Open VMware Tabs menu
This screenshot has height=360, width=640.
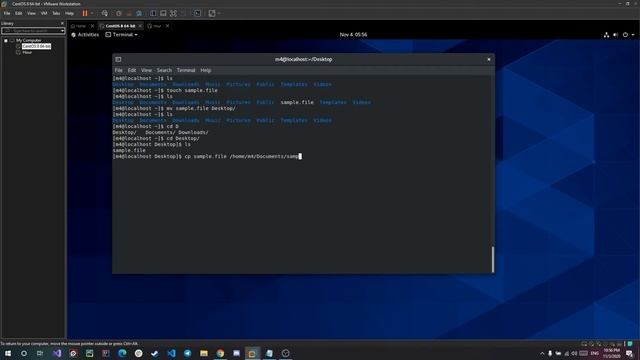pyautogui.click(x=56, y=13)
